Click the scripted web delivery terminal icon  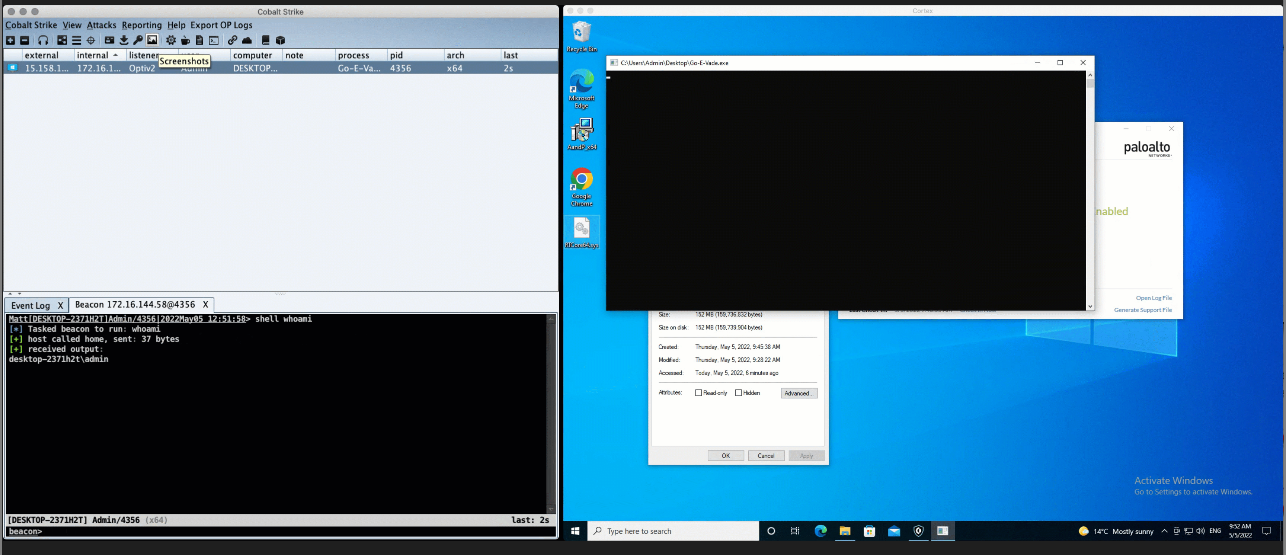(x=214, y=40)
